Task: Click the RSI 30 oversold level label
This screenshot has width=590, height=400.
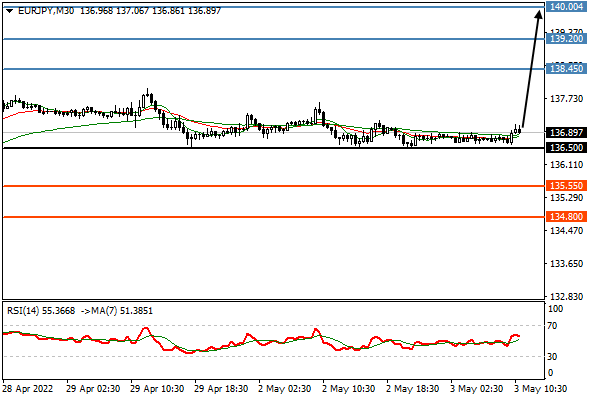Action: tap(552, 356)
